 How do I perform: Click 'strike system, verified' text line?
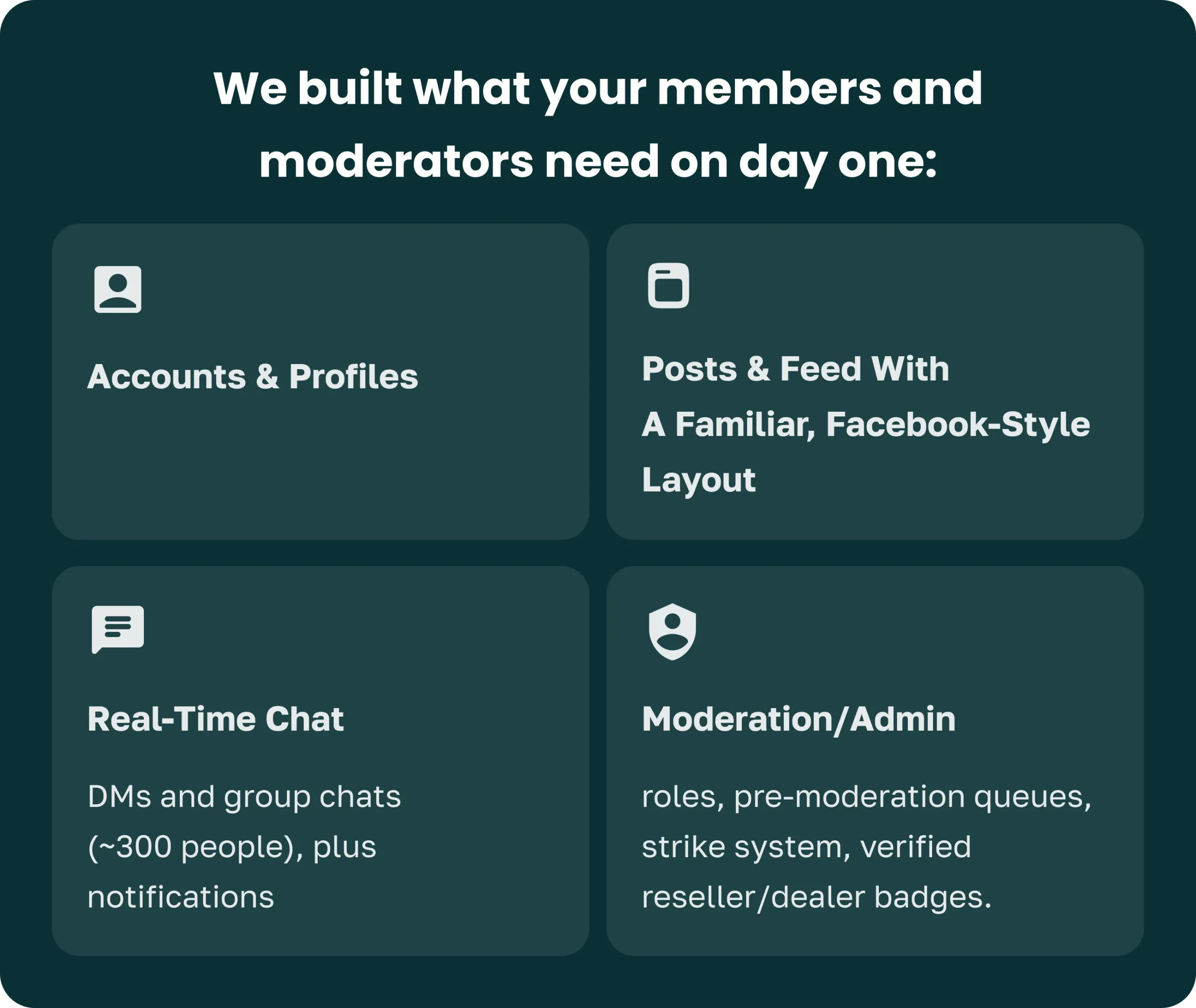point(806,847)
